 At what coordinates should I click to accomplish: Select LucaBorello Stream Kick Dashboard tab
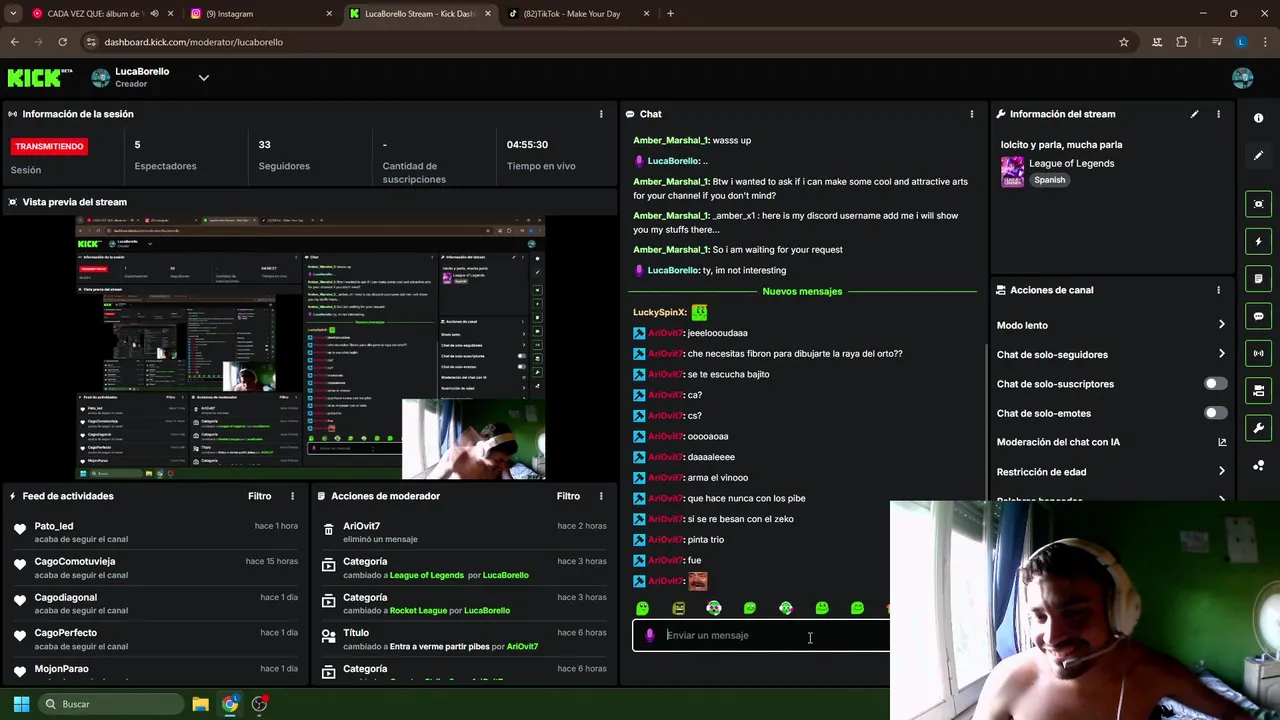(419, 14)
